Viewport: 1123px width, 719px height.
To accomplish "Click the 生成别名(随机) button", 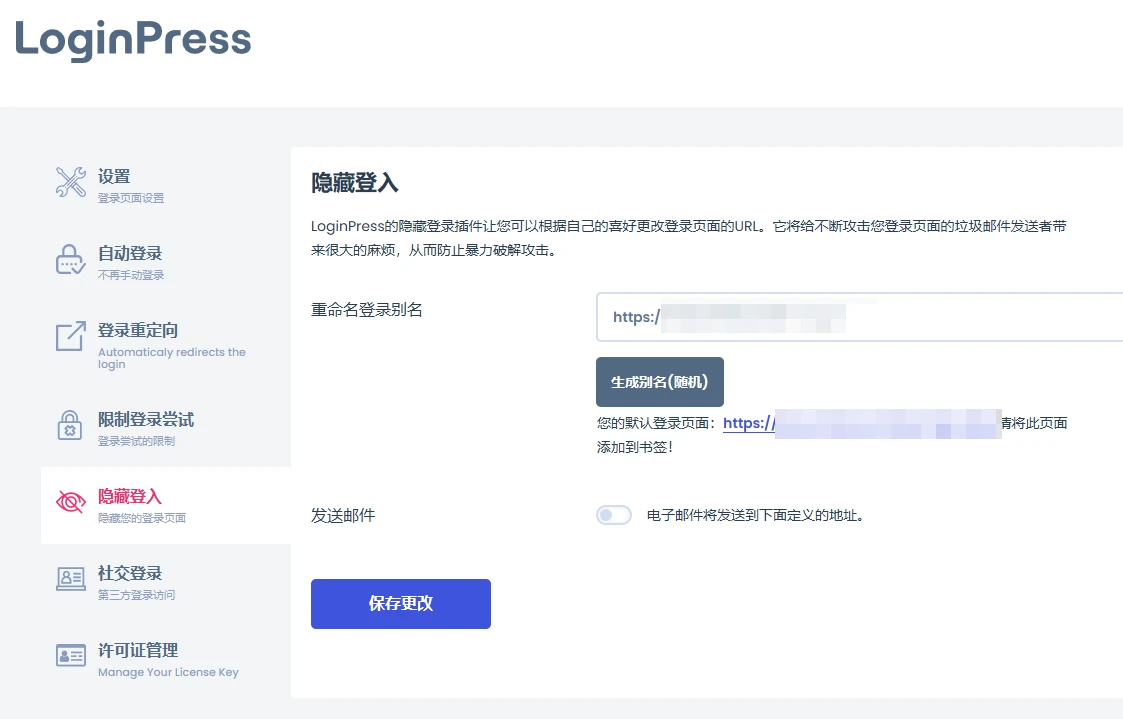I will (660, 381).
